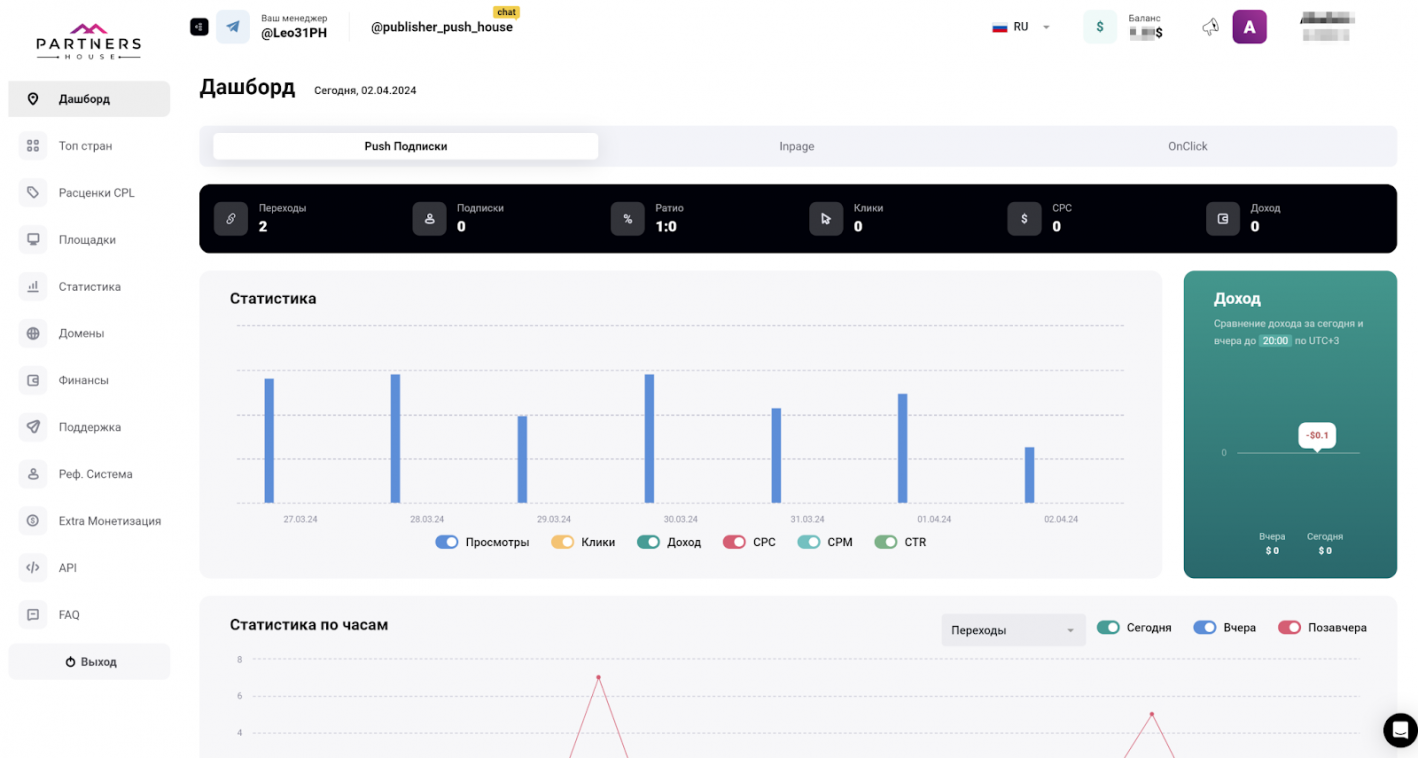
Task: Click the Площадки monitor icon
Action: [x=33, y=240]
